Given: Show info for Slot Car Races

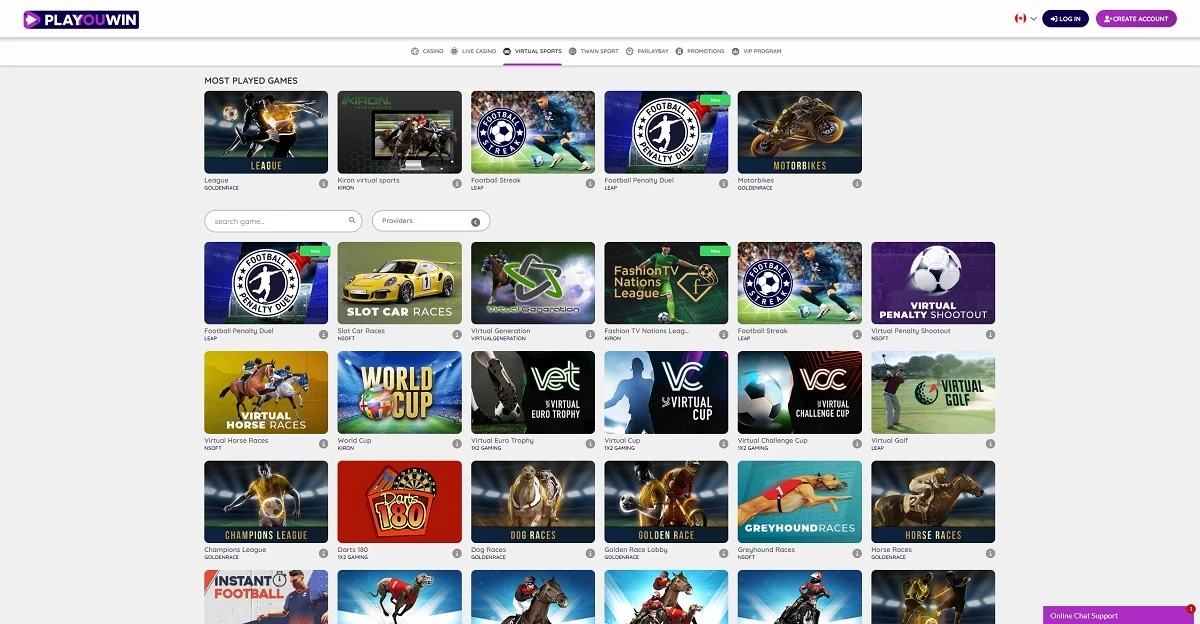Looking at the screenshot, I should [x=457, y=334].
